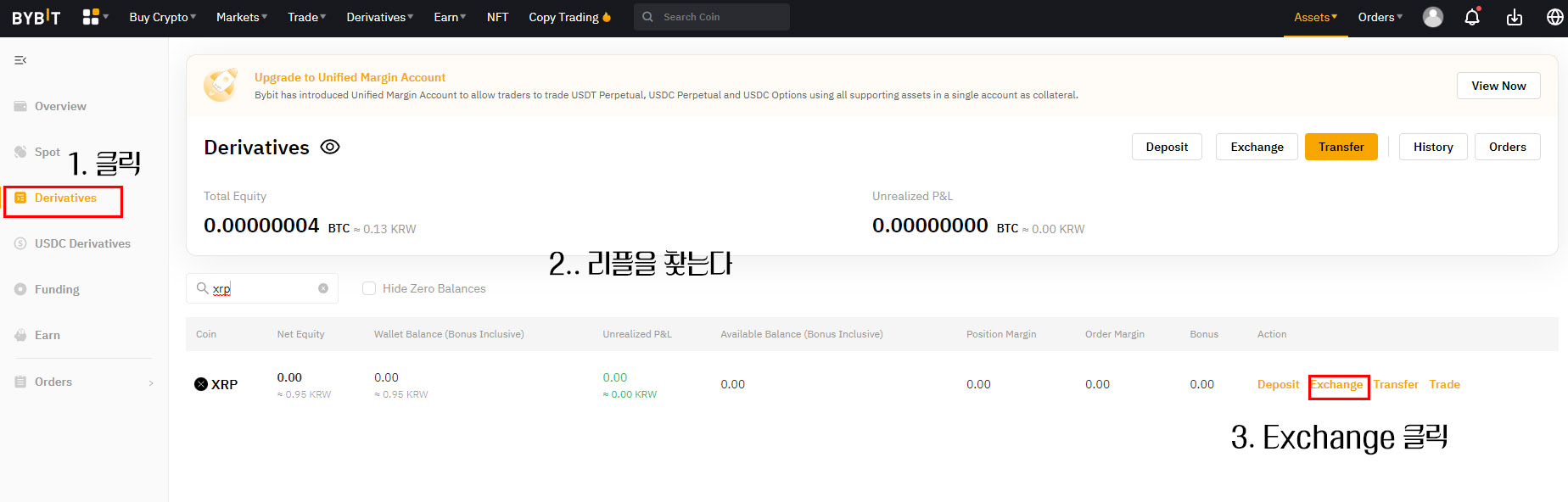Open the History button
Screen dimensions: 1568x502
click(1433, 147)
